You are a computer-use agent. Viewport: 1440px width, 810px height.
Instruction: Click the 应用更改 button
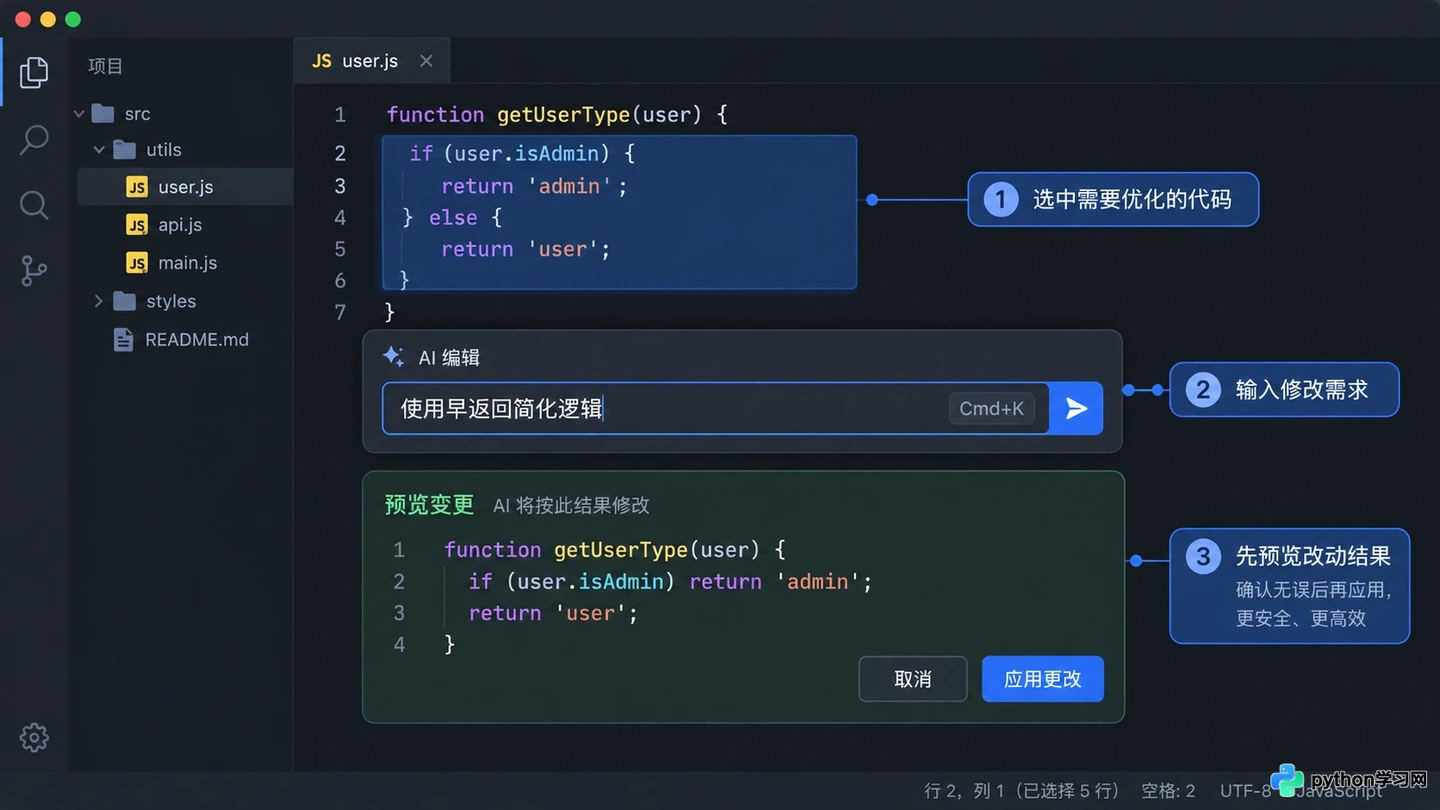click(1043, 679)
